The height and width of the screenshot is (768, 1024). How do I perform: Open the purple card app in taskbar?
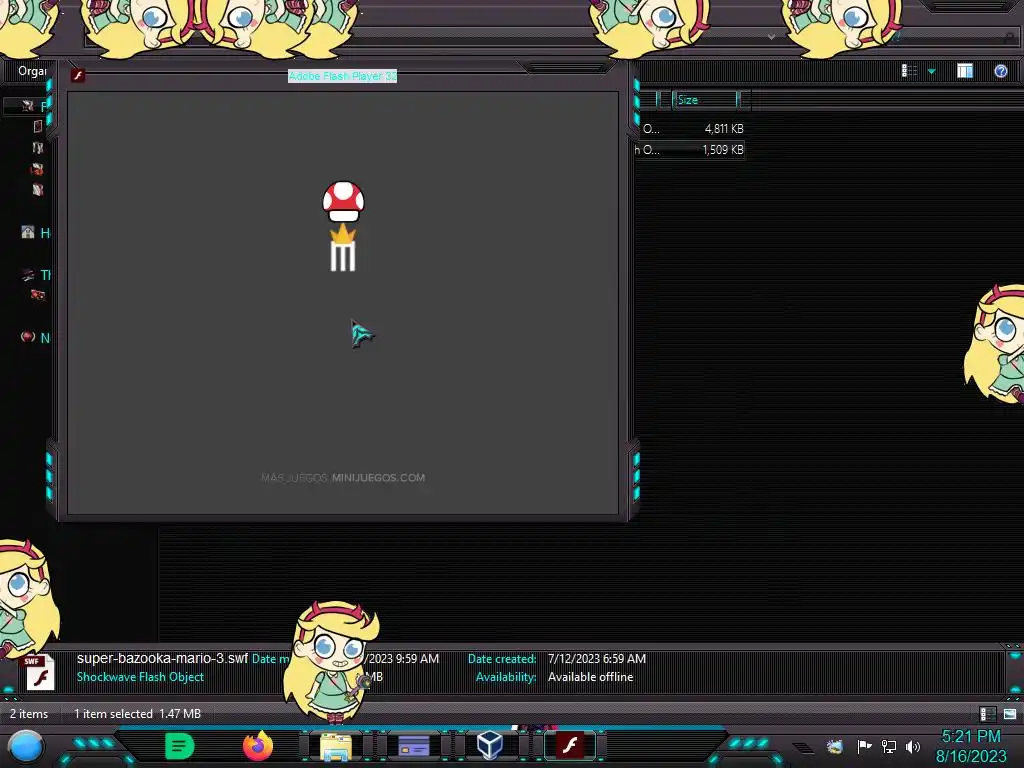pos(413,746)
